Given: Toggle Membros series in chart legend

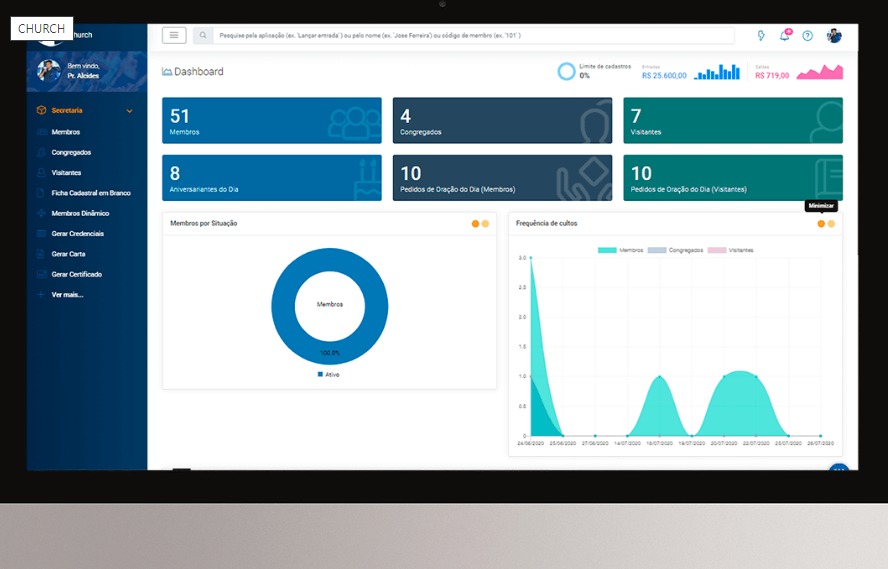Looking at the screenshot, I should coord(620,250).
